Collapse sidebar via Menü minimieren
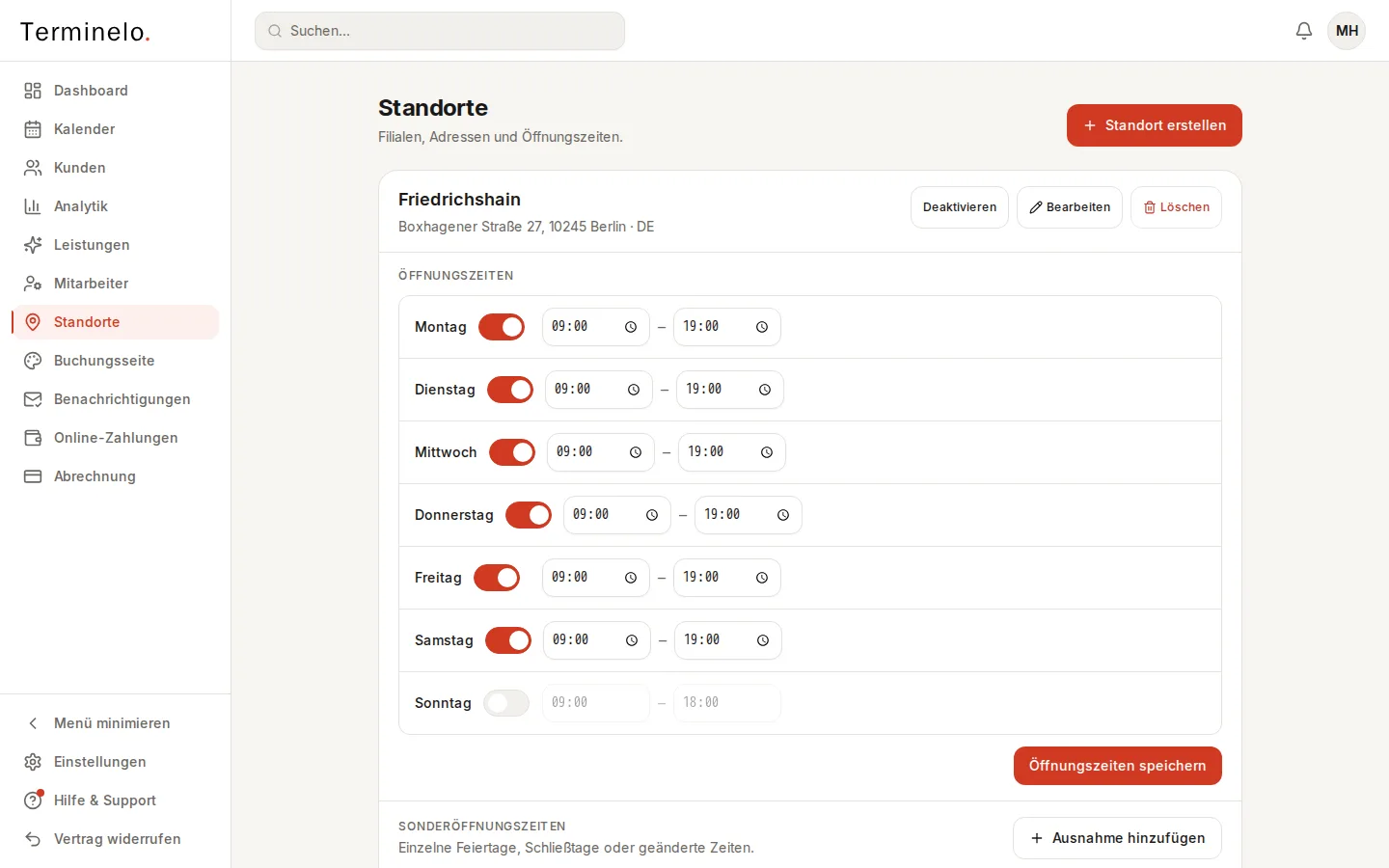 click(116, 723)
